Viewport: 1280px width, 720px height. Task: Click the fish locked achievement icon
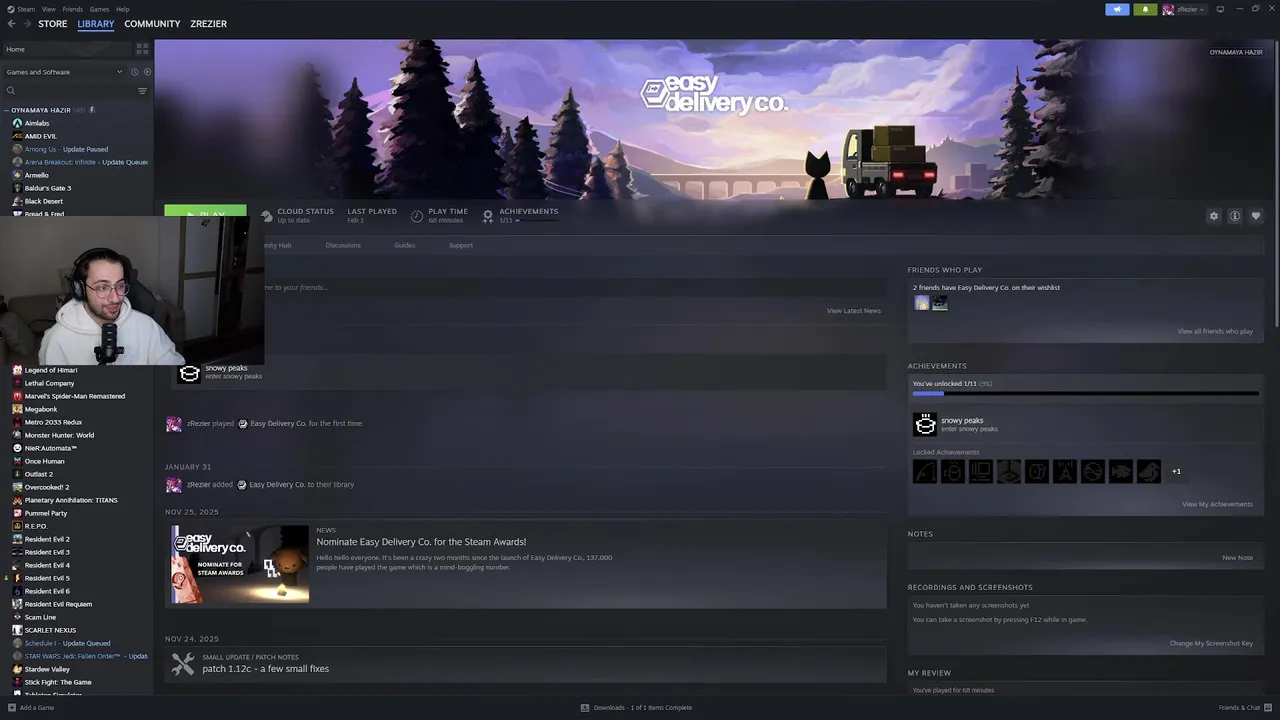click(1121, 471)
